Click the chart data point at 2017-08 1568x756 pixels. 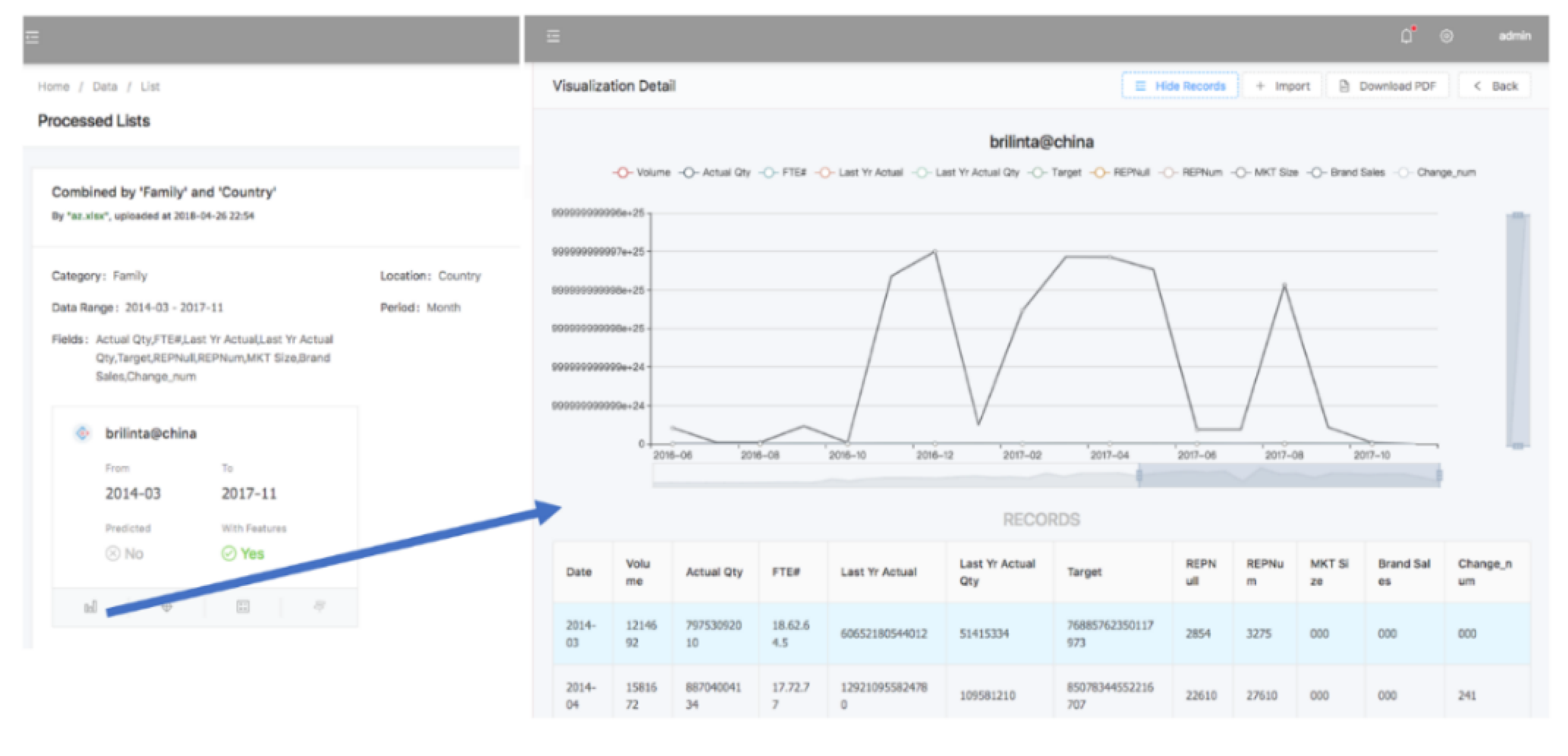[1284, 284]
